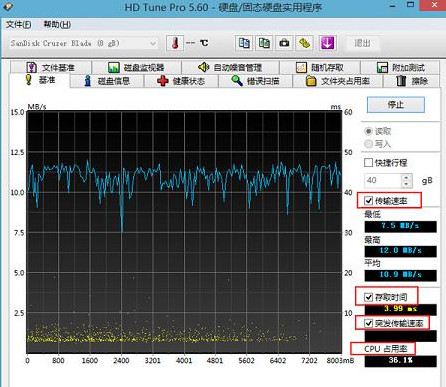The image size is (446, 387).
Task: Open the 自动噪音管理 tab
Action: coord(230,67)
